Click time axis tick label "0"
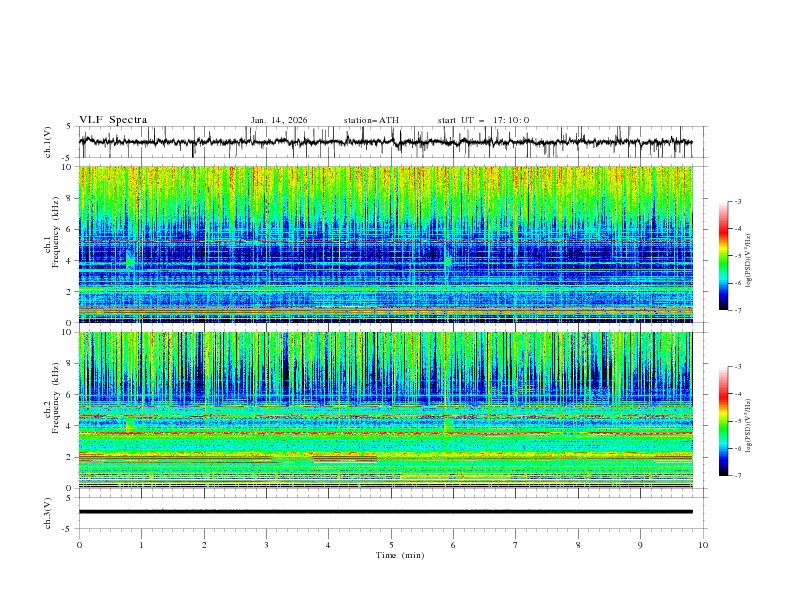 (x=79, y=545)
